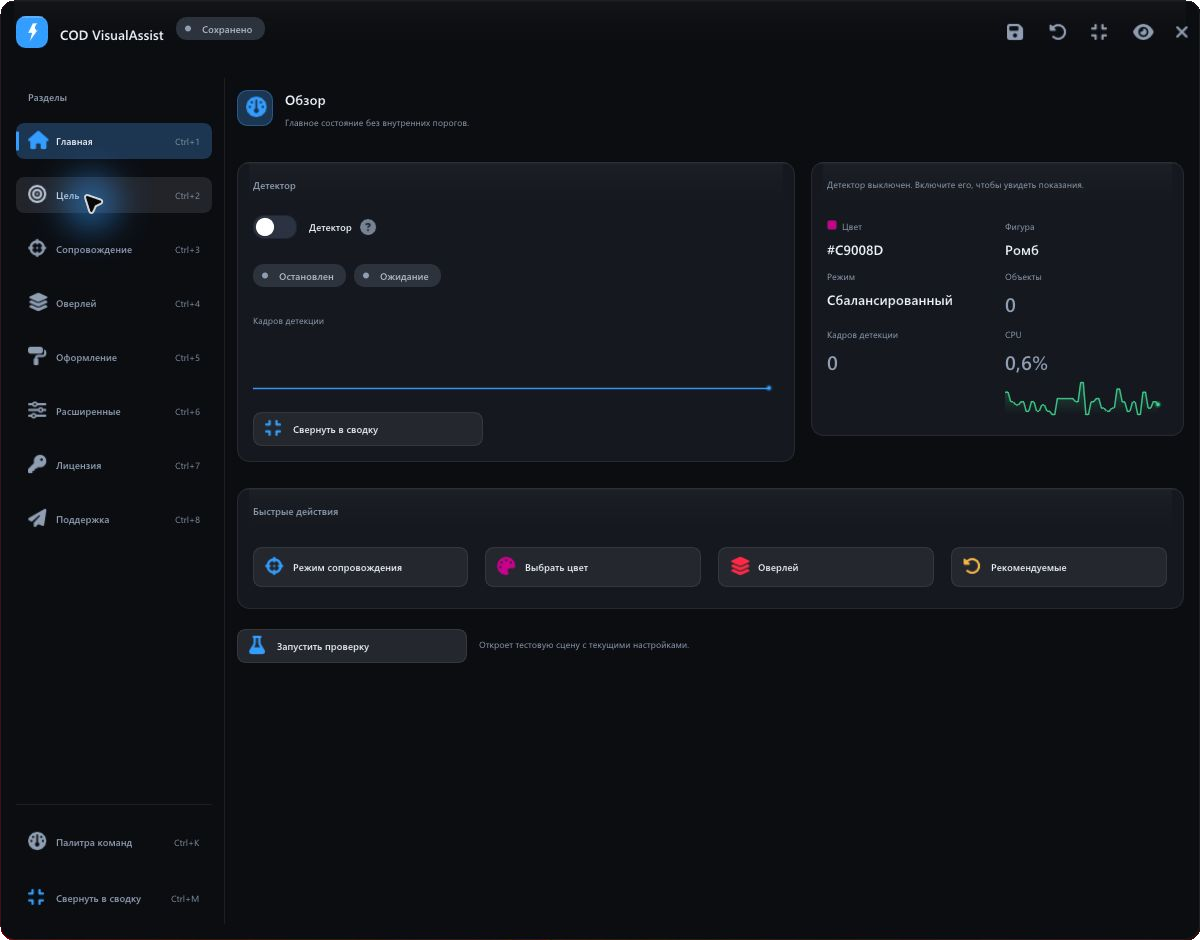1200x940 pixels.
Task: Open the Главная section
Action: coord(114,141)
